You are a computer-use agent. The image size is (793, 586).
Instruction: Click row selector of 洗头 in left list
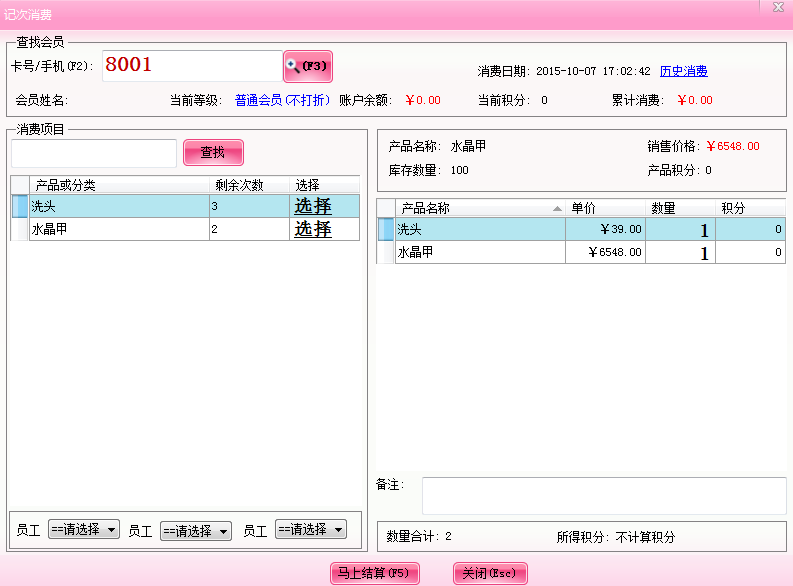tap(20, 206)
